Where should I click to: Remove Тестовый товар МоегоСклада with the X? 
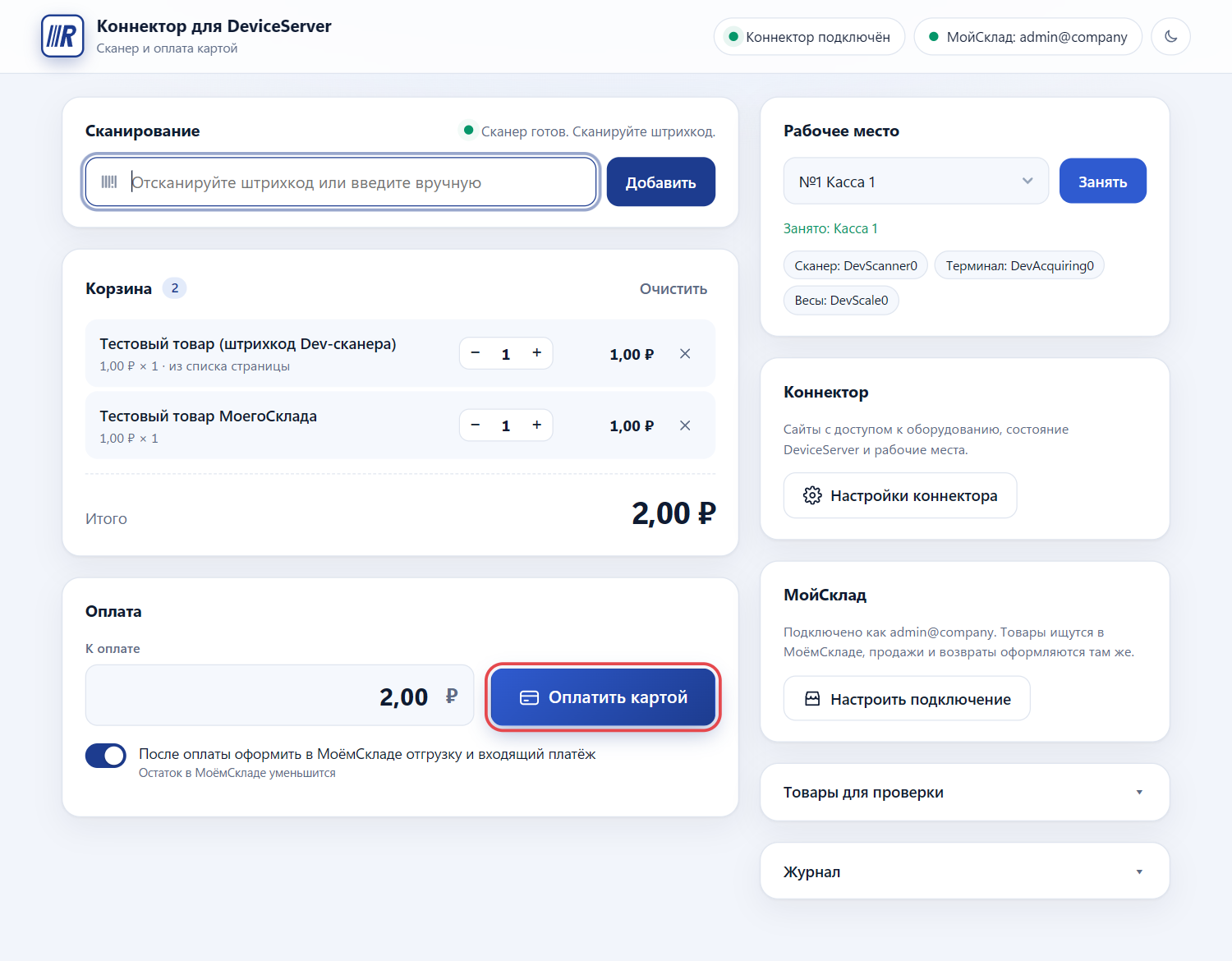tap(685, 425)
